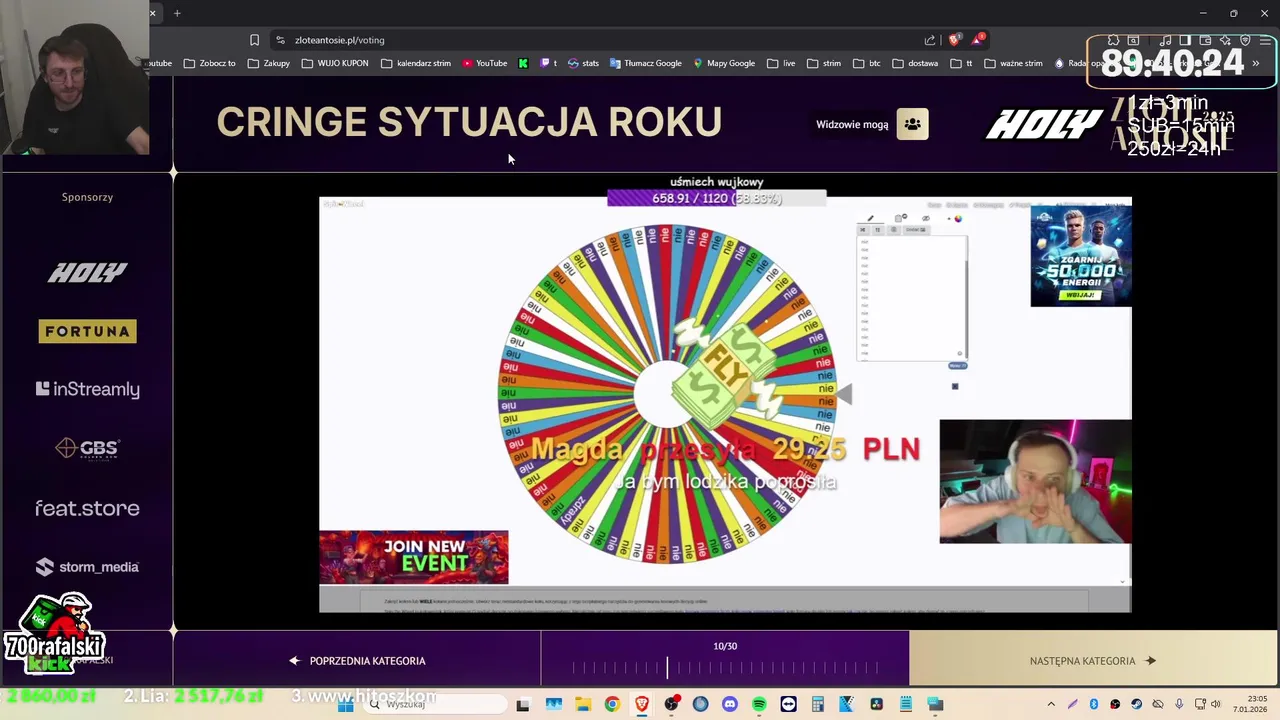Open Spotify from the taskbar
The width and height of the screenshot is (1280, 720).
[759, 704]
